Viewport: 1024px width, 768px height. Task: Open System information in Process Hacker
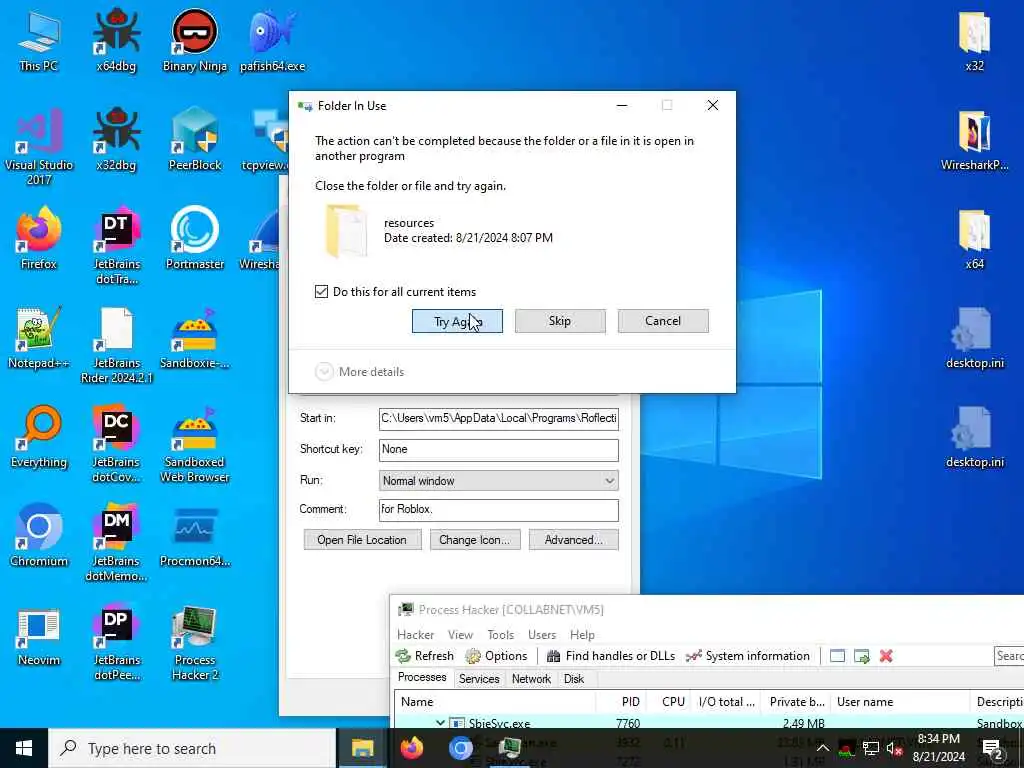pyautogui.click(x=748, y=656)
